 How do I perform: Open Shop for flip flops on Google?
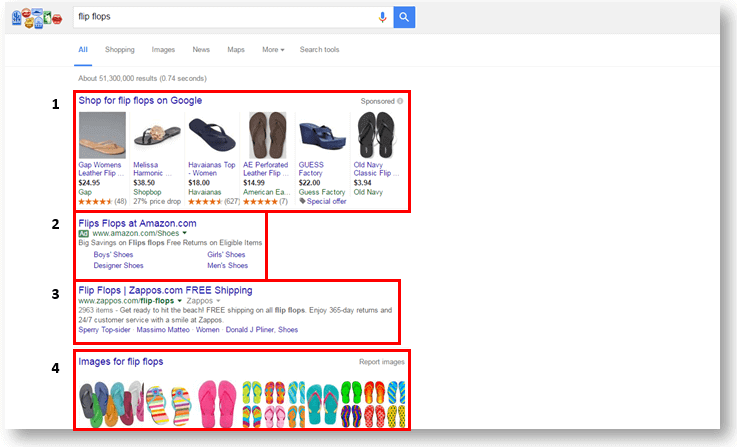click(x=140, y=101)
